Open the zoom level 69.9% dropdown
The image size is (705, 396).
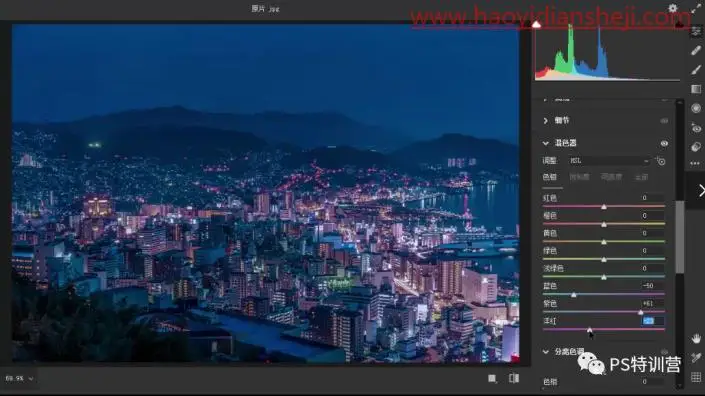19,378
